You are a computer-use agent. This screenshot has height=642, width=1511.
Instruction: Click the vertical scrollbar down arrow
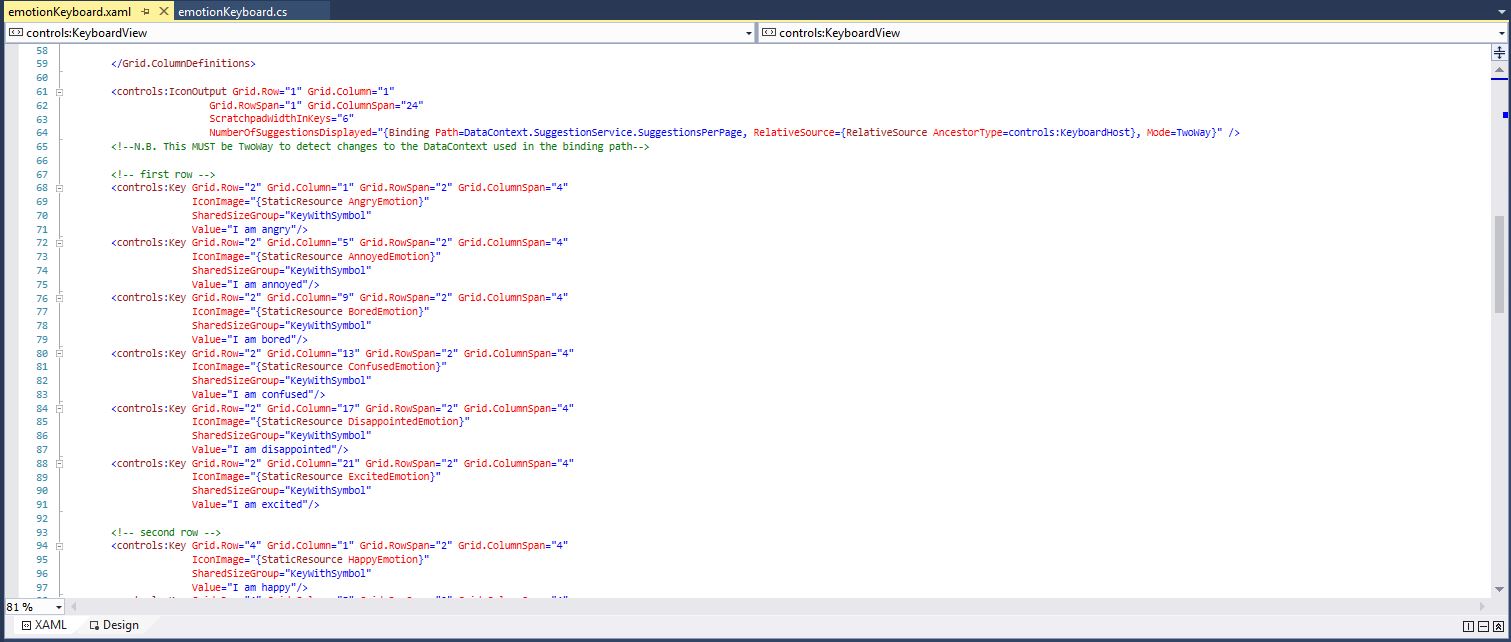(x=1500, y=591)
